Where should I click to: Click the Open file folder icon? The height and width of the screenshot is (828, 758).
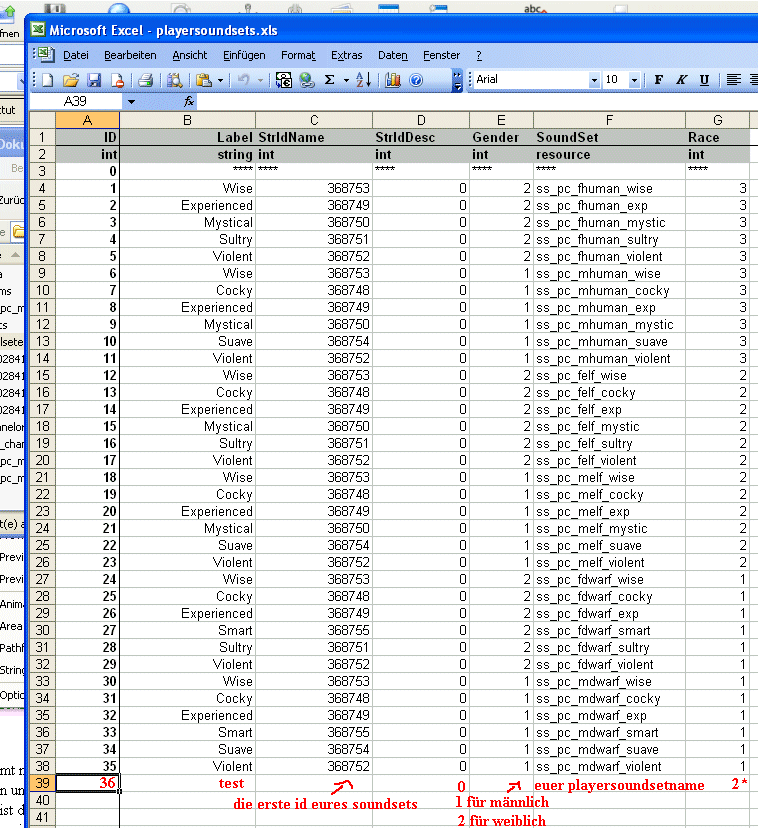point(70,80)
